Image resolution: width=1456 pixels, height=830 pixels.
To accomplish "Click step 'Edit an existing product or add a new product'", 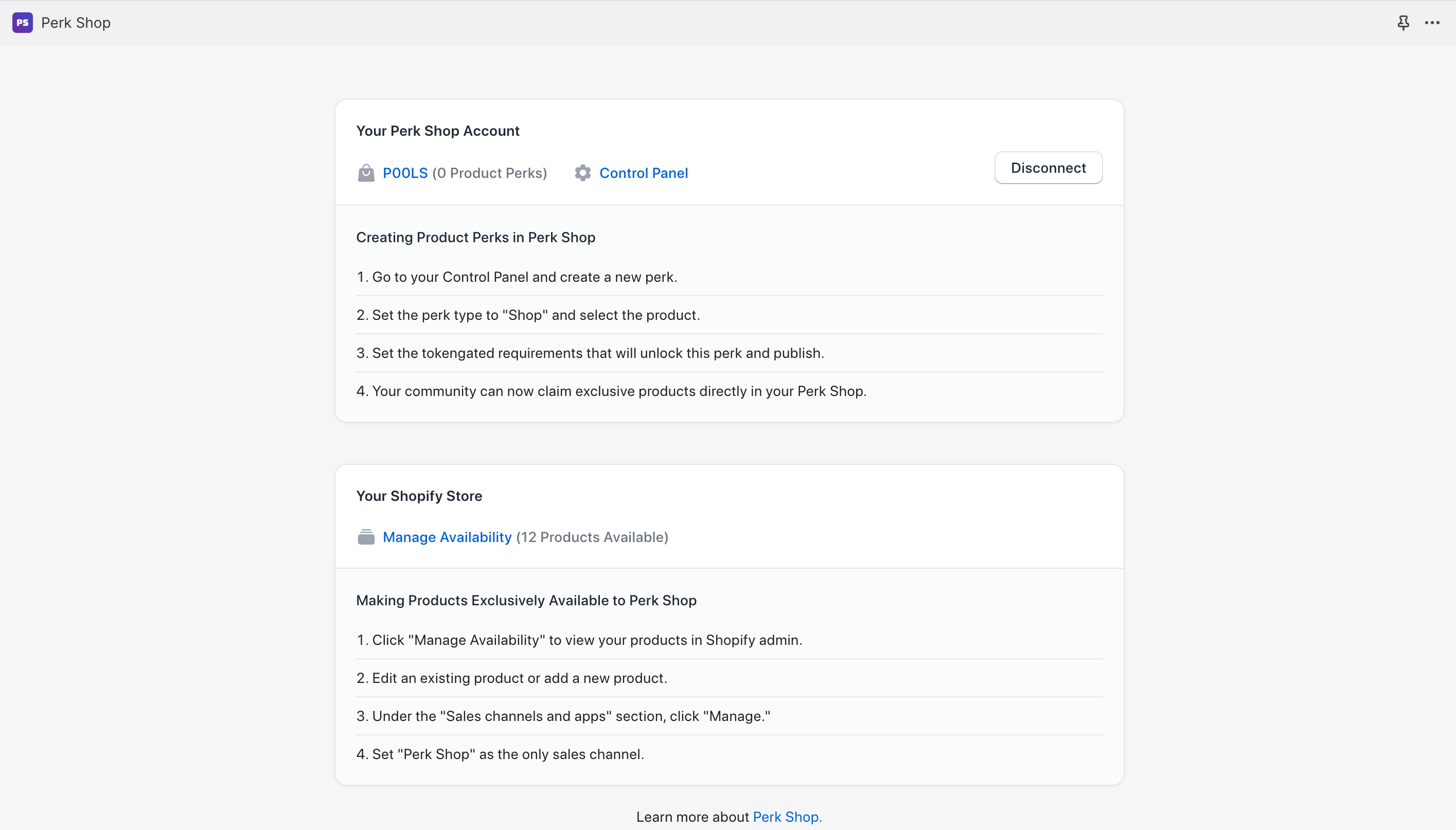I will (511, 678).
